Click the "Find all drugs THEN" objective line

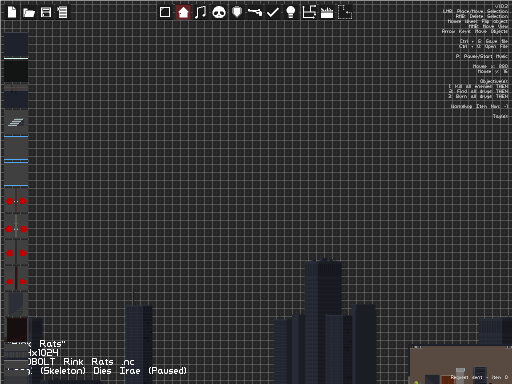478,91
